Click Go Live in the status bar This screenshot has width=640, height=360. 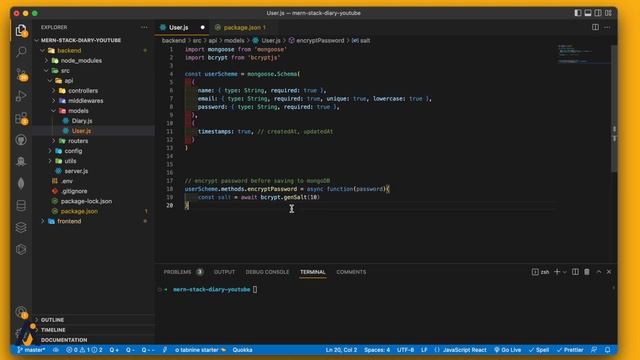click(507, 350)
